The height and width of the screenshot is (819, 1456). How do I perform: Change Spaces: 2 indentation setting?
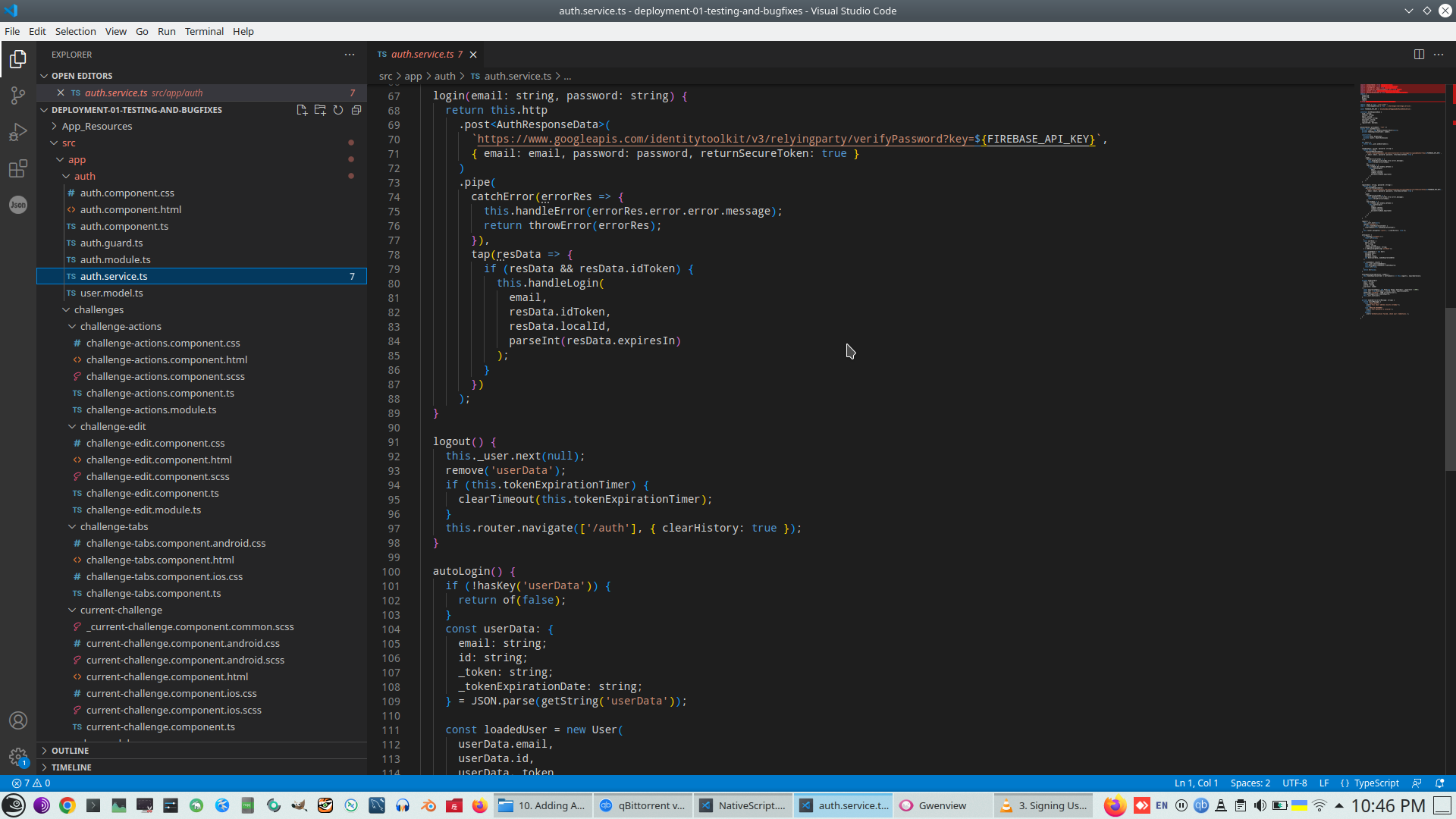pos(1250,783)
